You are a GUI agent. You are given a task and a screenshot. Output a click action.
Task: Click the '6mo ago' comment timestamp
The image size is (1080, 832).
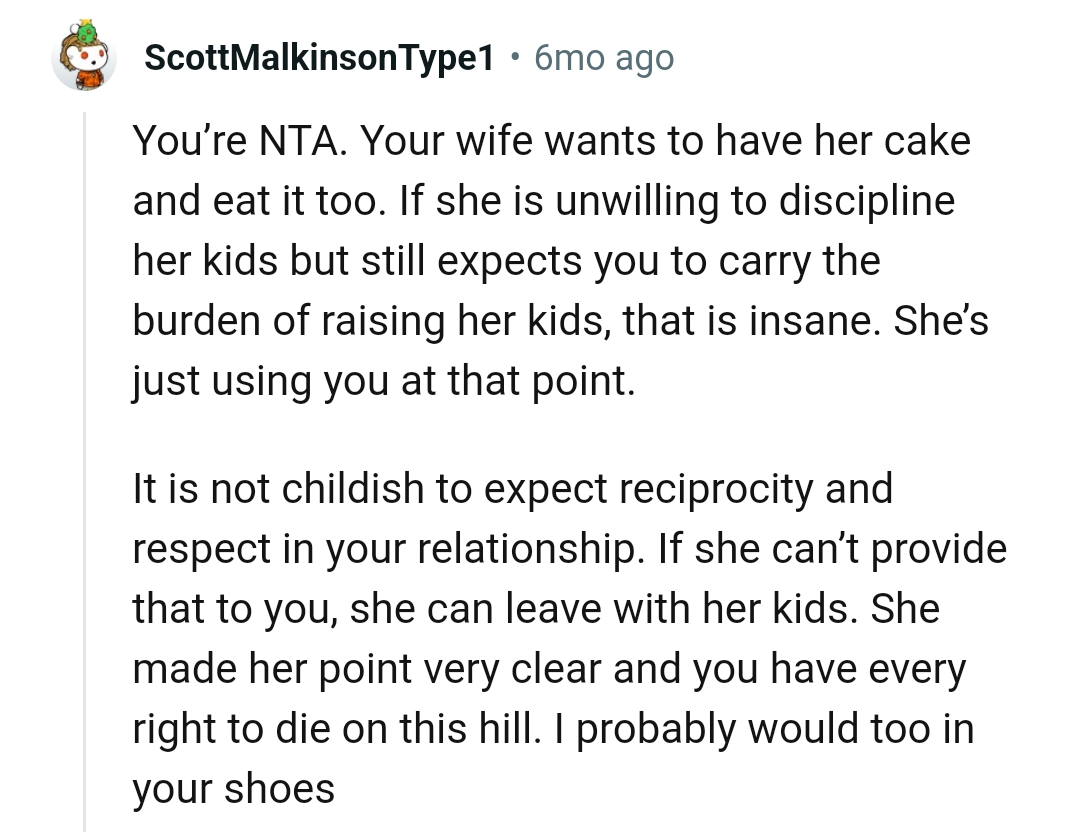pos(604,59)
